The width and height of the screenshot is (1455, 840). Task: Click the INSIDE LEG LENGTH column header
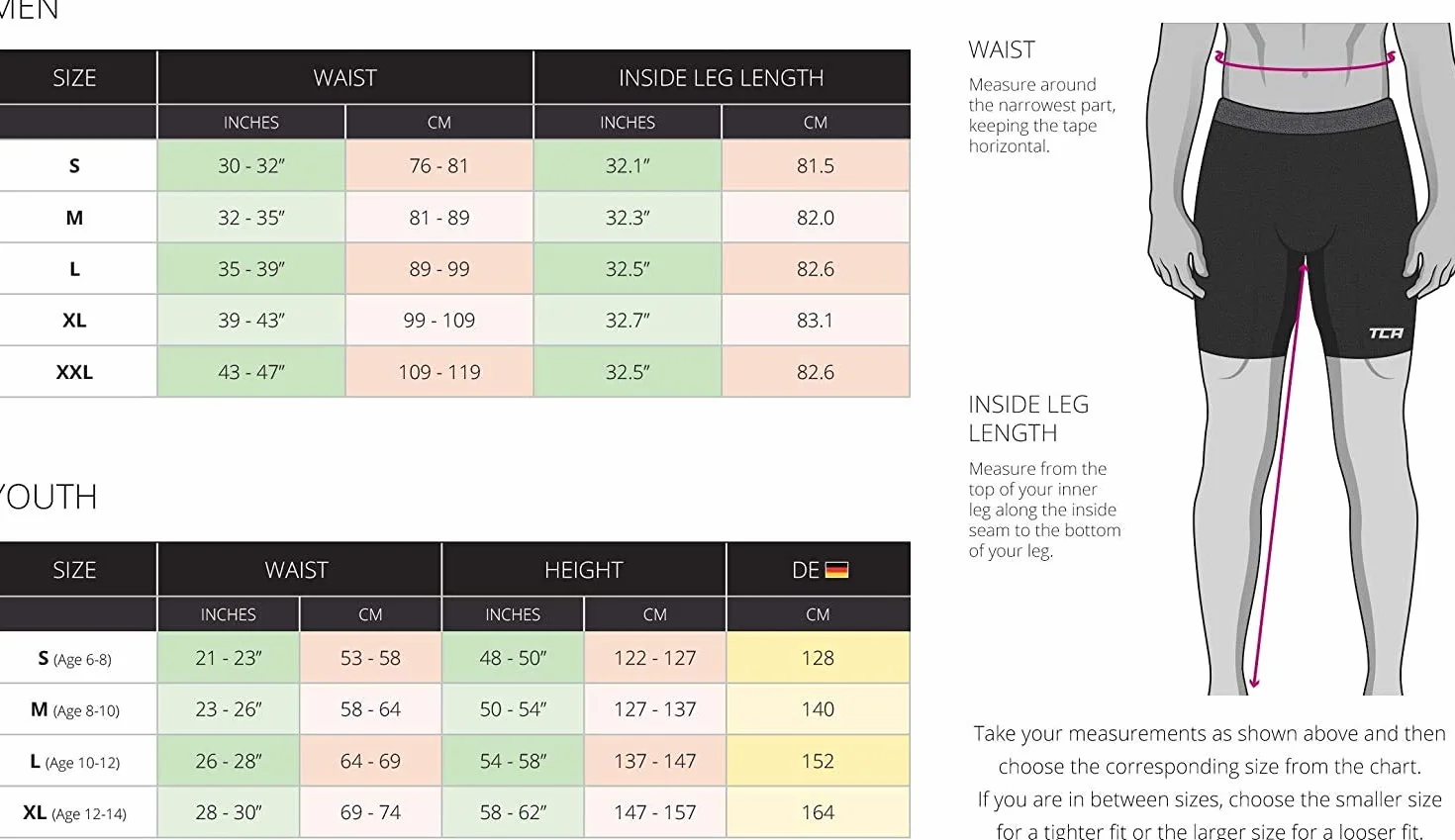click(x=722, y=78)
